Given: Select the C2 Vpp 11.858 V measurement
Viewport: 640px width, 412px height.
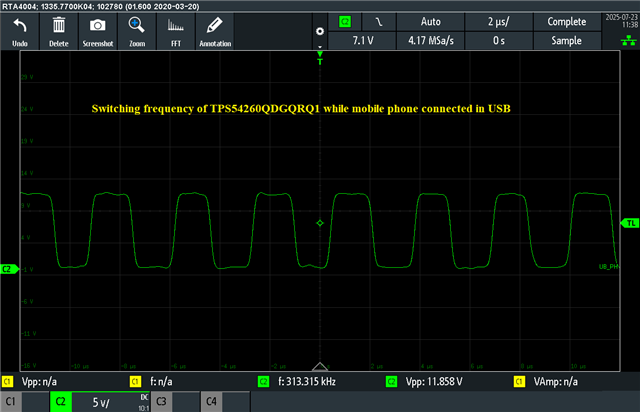Looking at the screenshot, I should click(x=424, y=382).
